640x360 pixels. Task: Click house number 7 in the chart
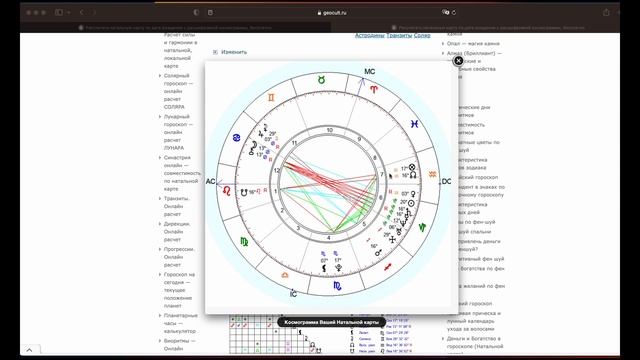pos(382,174)
